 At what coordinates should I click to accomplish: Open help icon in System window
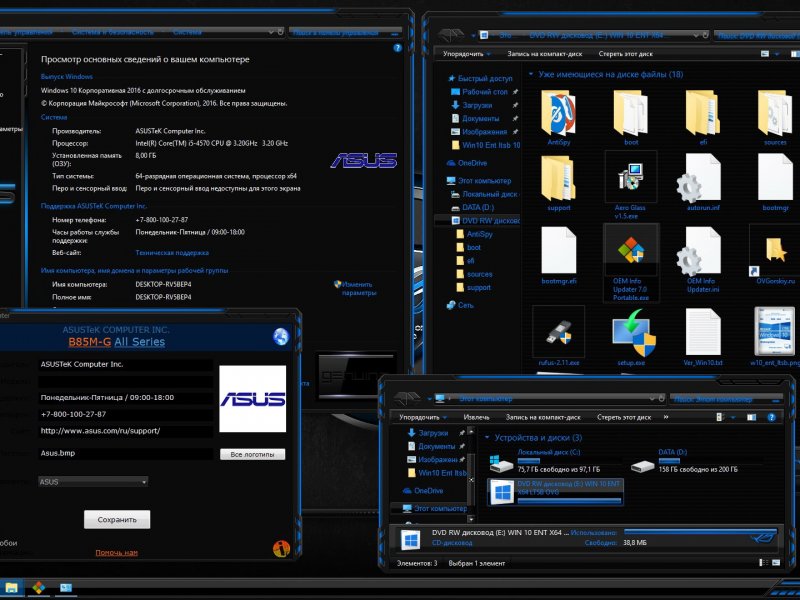tap(397, 48)
